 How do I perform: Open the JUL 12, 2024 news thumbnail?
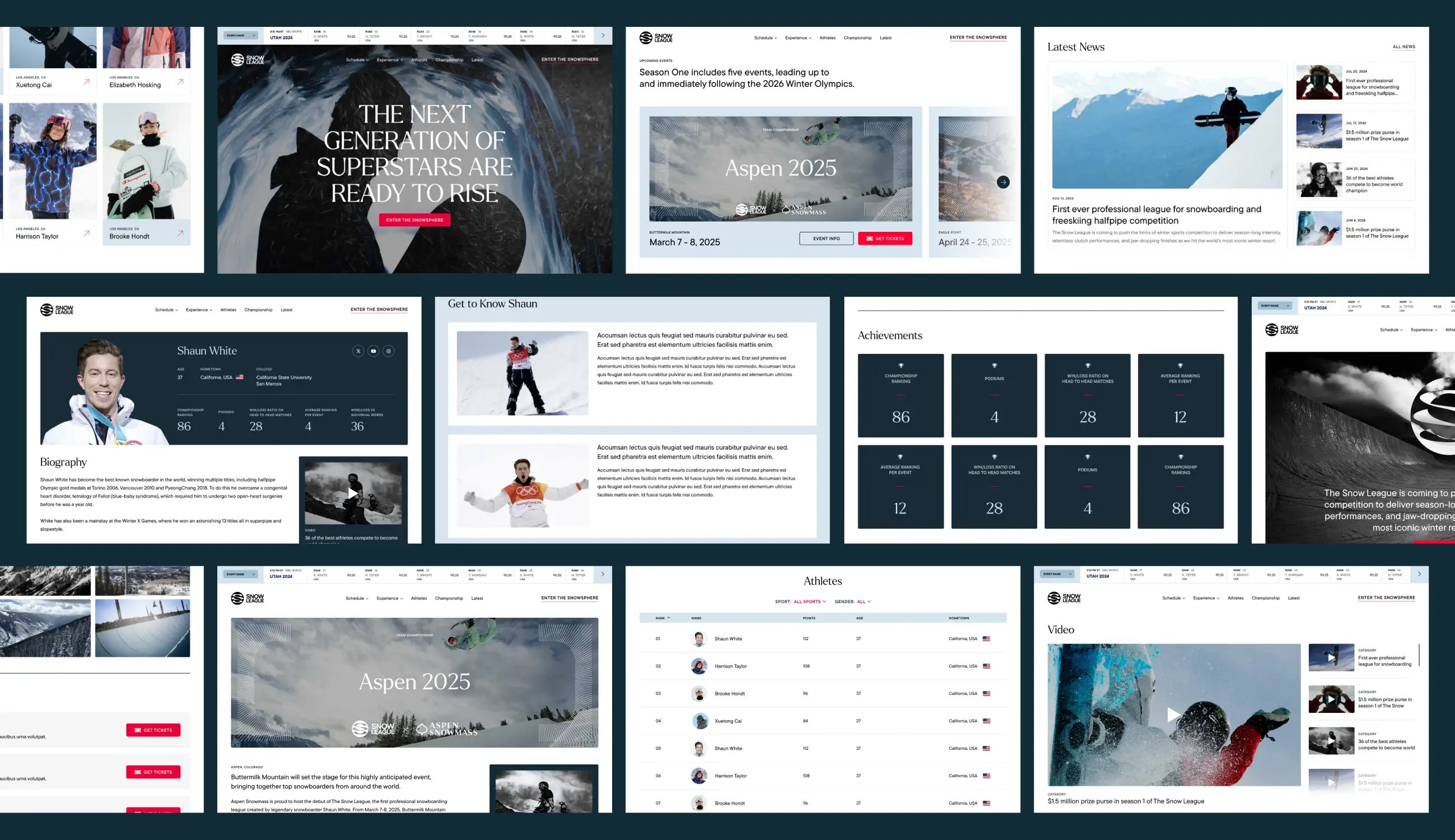[x=1319, y=131]
